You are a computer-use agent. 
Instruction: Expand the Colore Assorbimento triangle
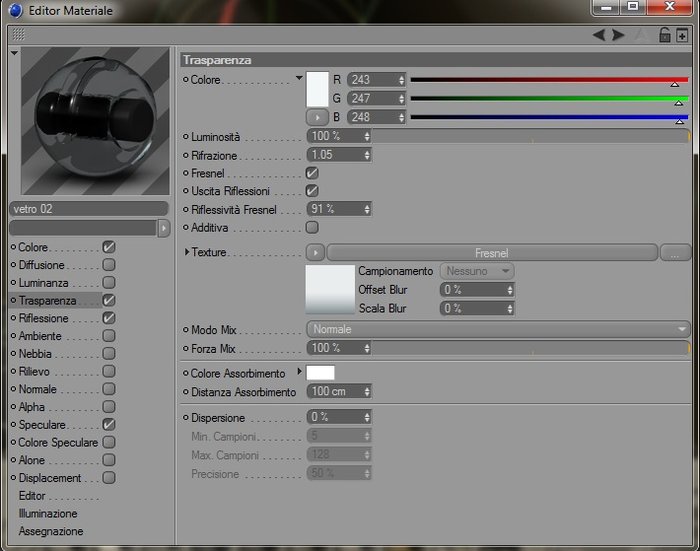(299, 372)
